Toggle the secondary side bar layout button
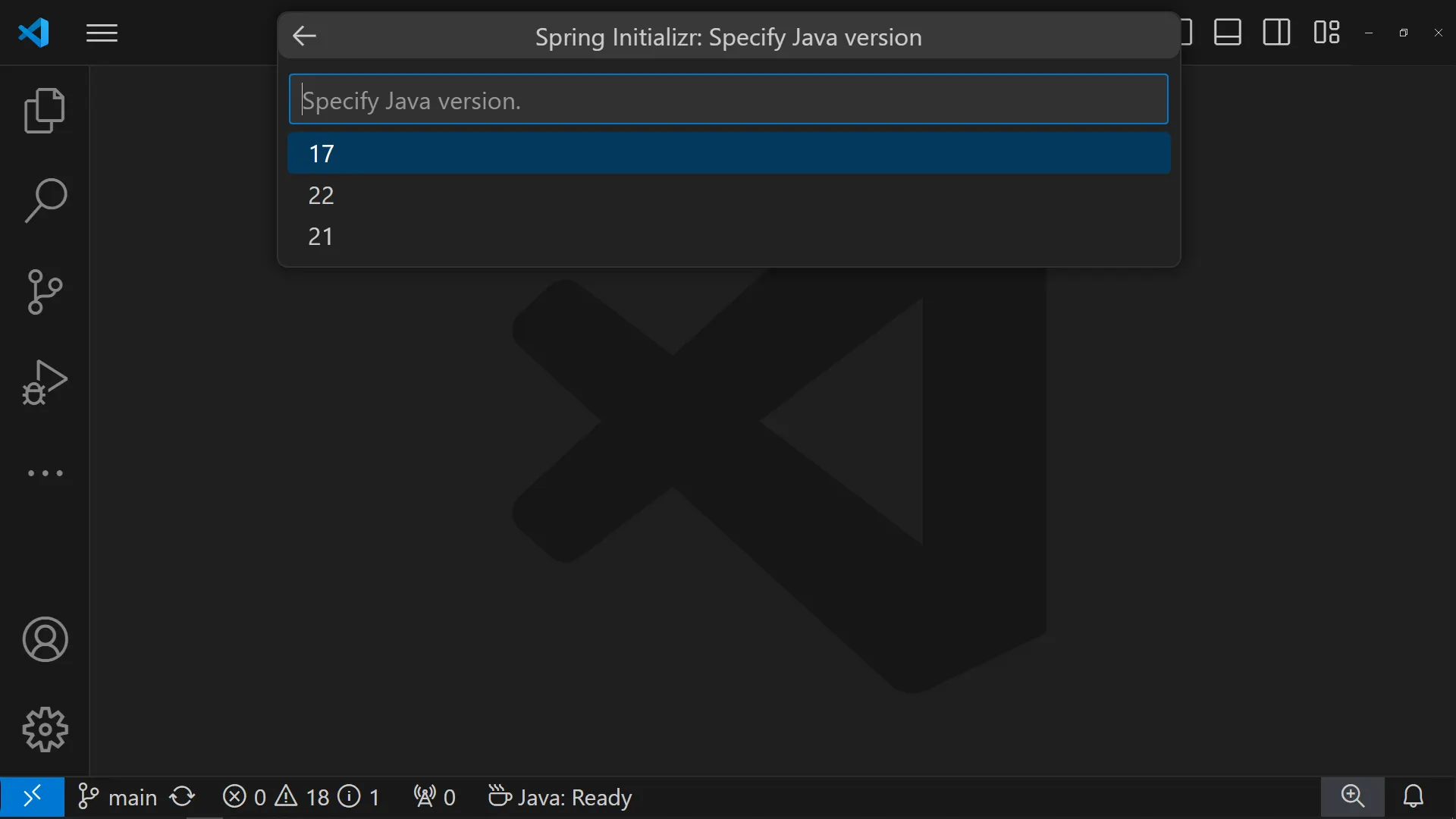This screenshot has height=819, width=1456. pos(1276,33)
